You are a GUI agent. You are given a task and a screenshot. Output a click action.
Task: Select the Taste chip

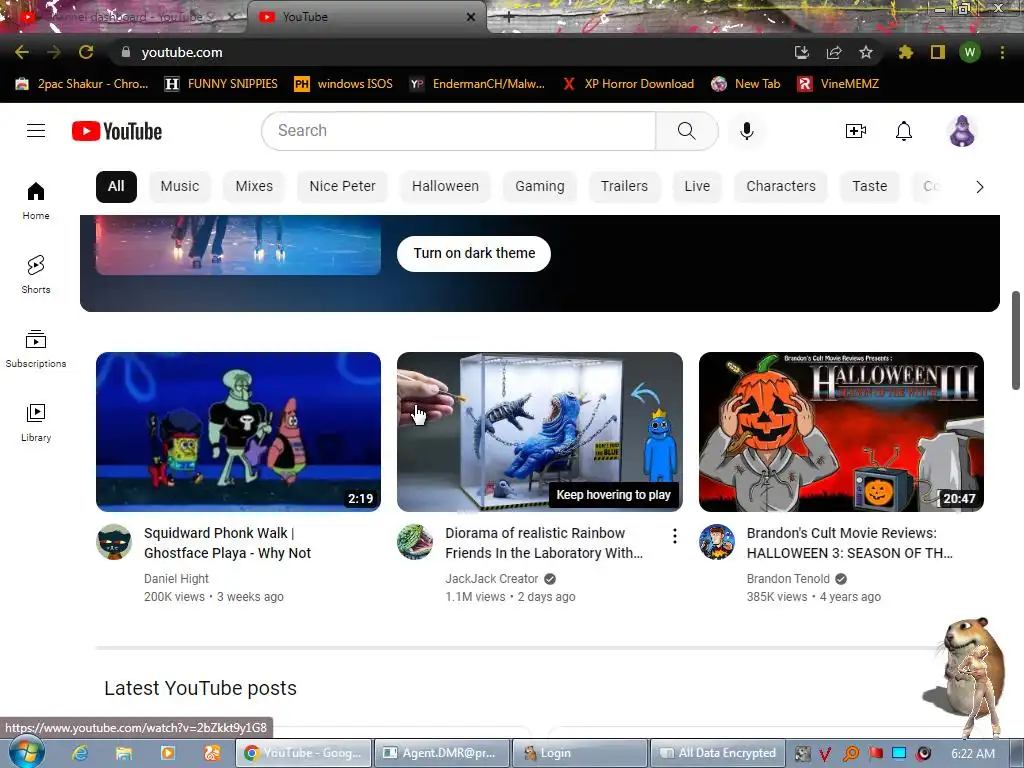[870, 187]
